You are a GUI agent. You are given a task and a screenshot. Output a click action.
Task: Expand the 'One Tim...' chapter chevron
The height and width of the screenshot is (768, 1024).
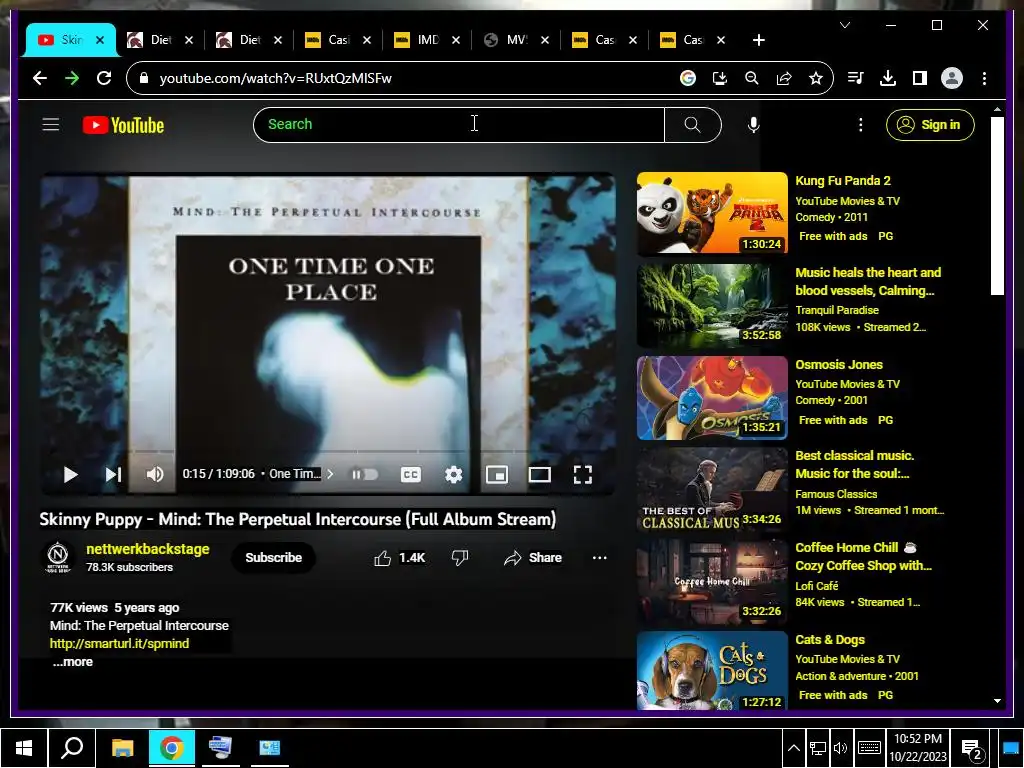330,474
